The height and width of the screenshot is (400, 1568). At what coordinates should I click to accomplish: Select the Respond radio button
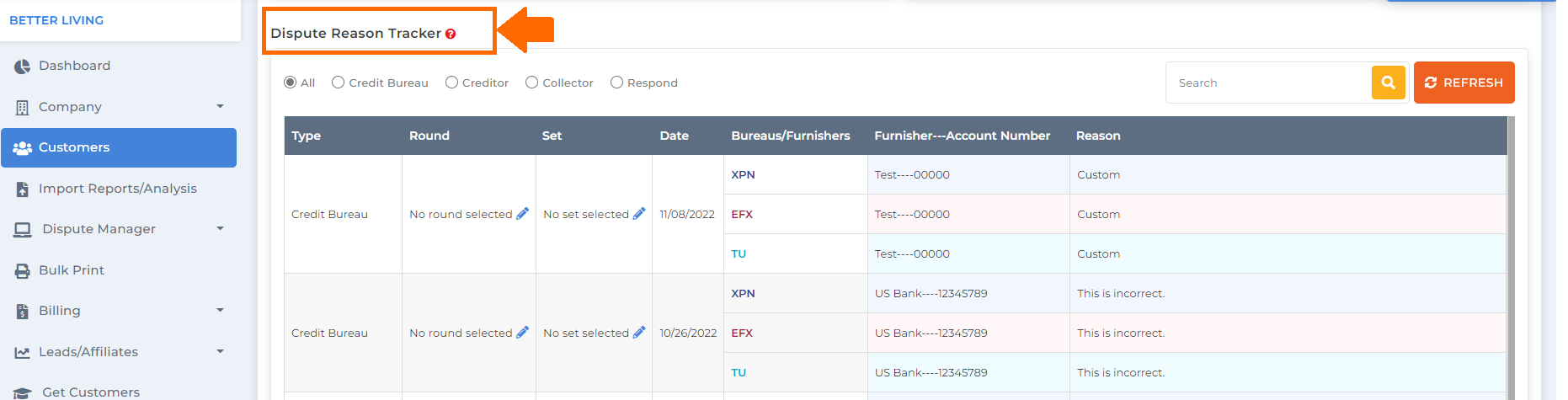pos(617,83)
